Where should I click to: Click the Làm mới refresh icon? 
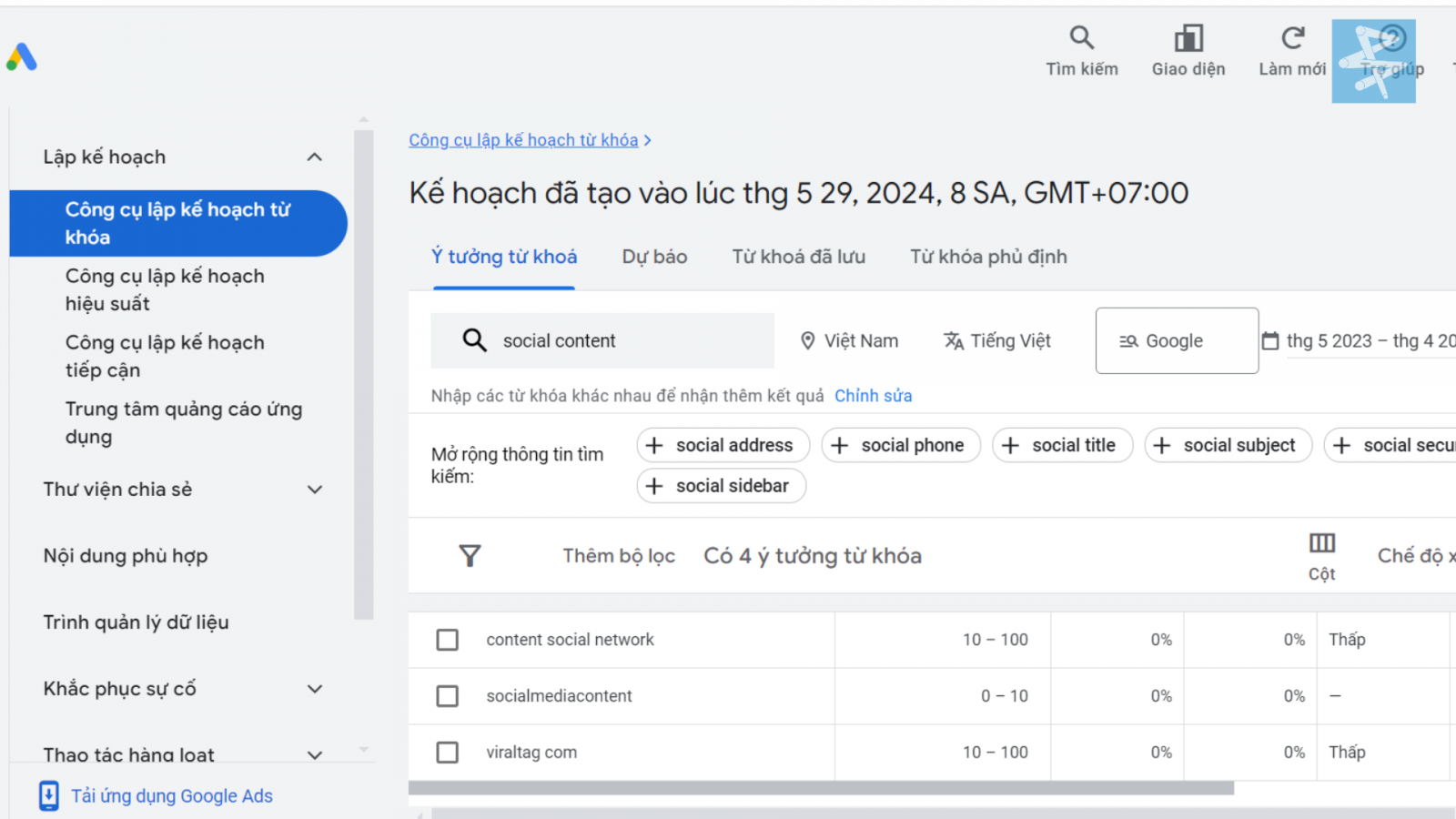coord(1292,37)
